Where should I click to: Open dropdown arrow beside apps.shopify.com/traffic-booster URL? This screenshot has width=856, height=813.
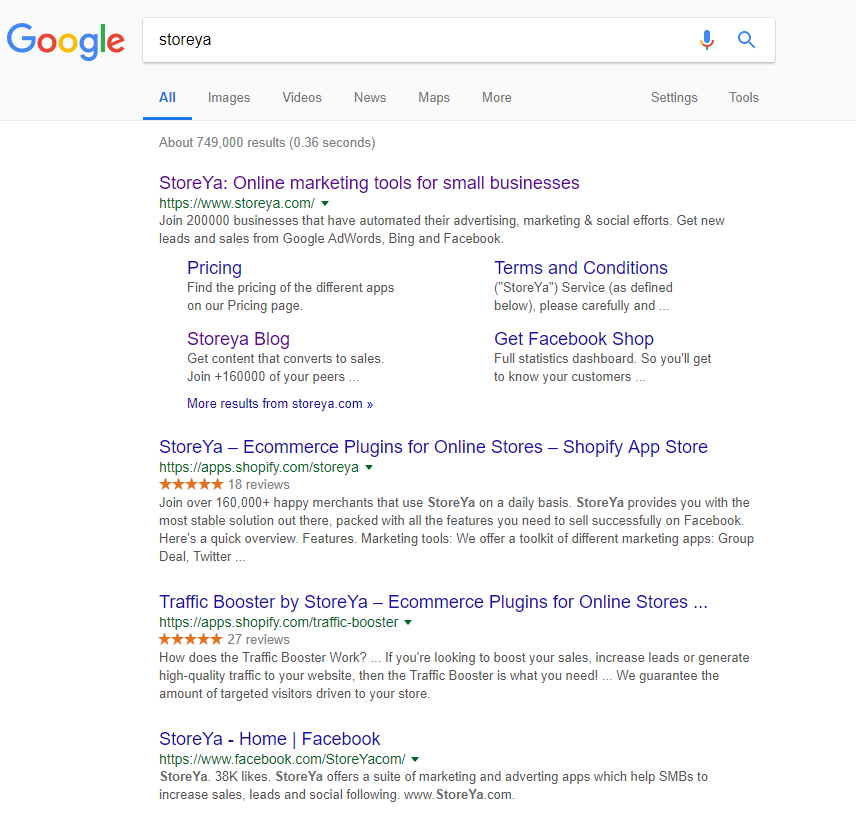coord(408,622)
